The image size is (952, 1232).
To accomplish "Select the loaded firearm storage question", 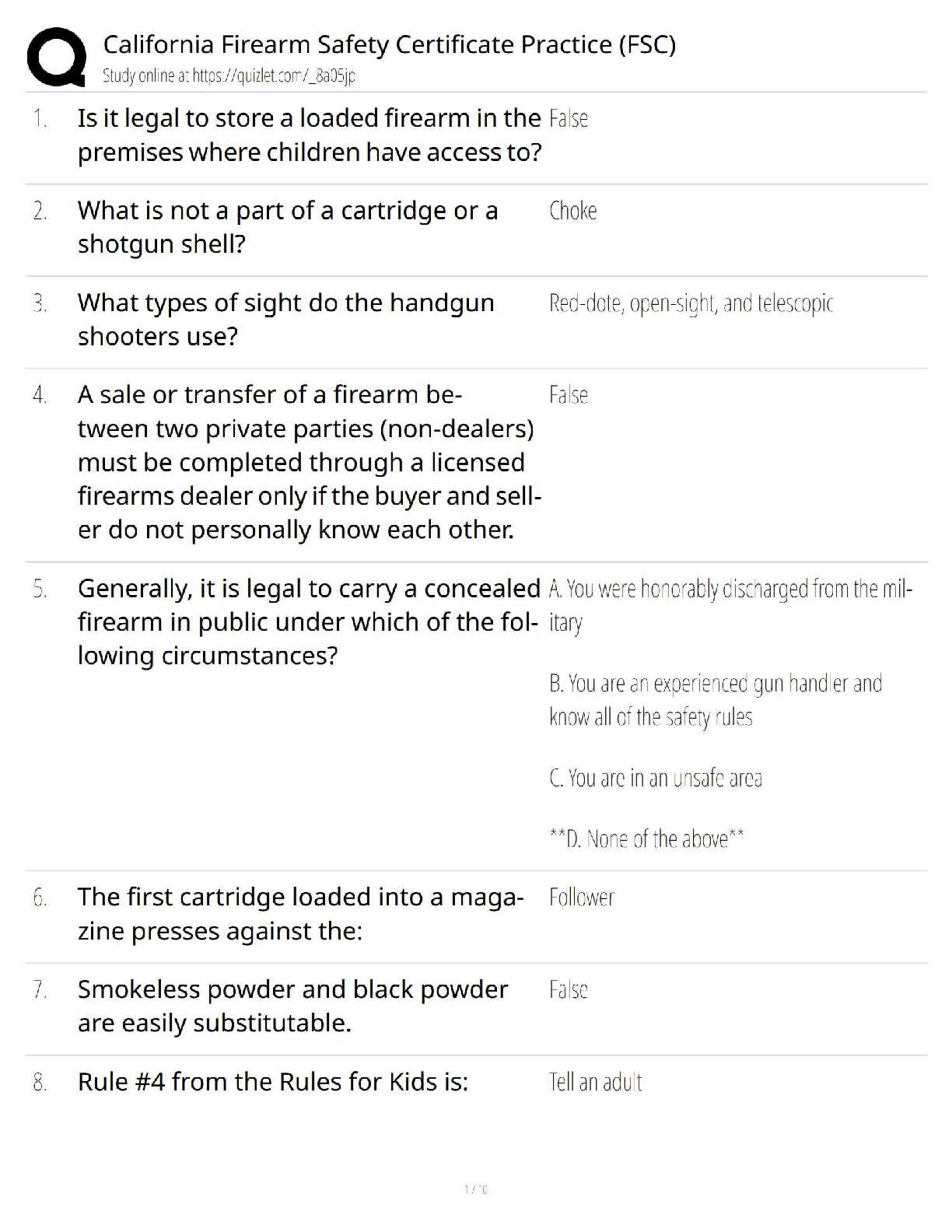I will pos(309,135).
